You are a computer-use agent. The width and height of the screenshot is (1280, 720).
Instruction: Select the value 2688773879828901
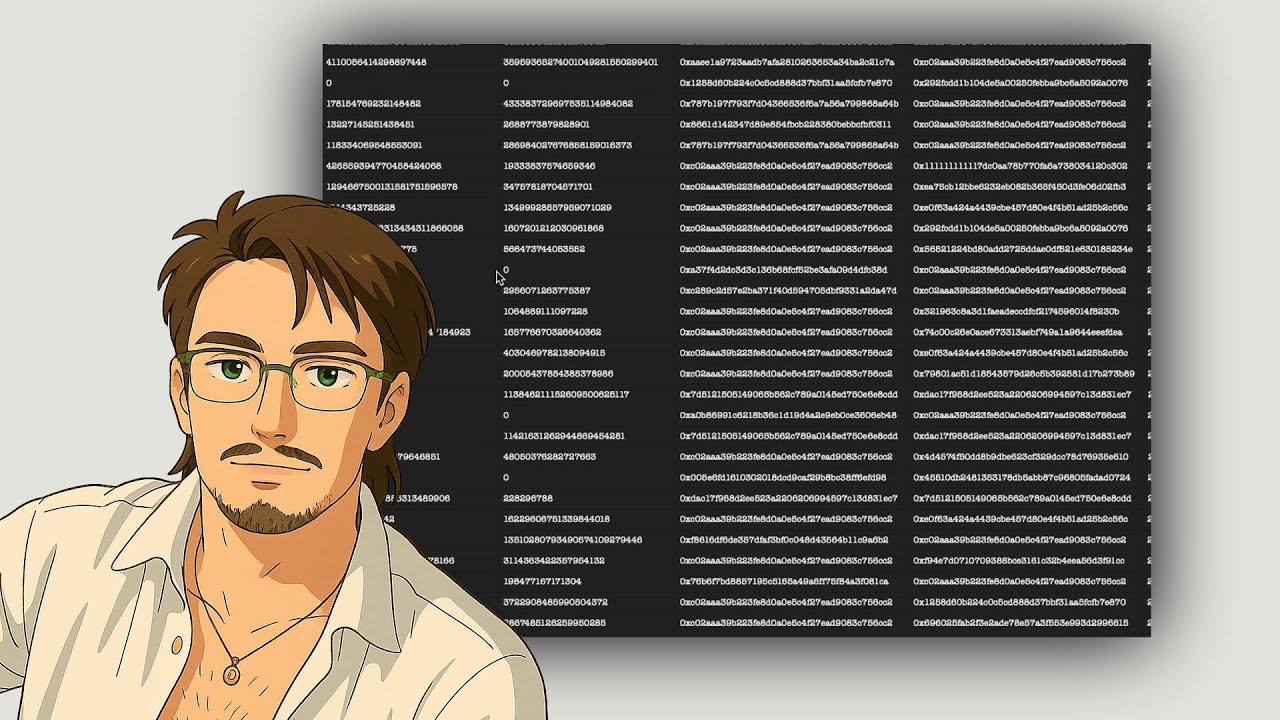point(546,125)
